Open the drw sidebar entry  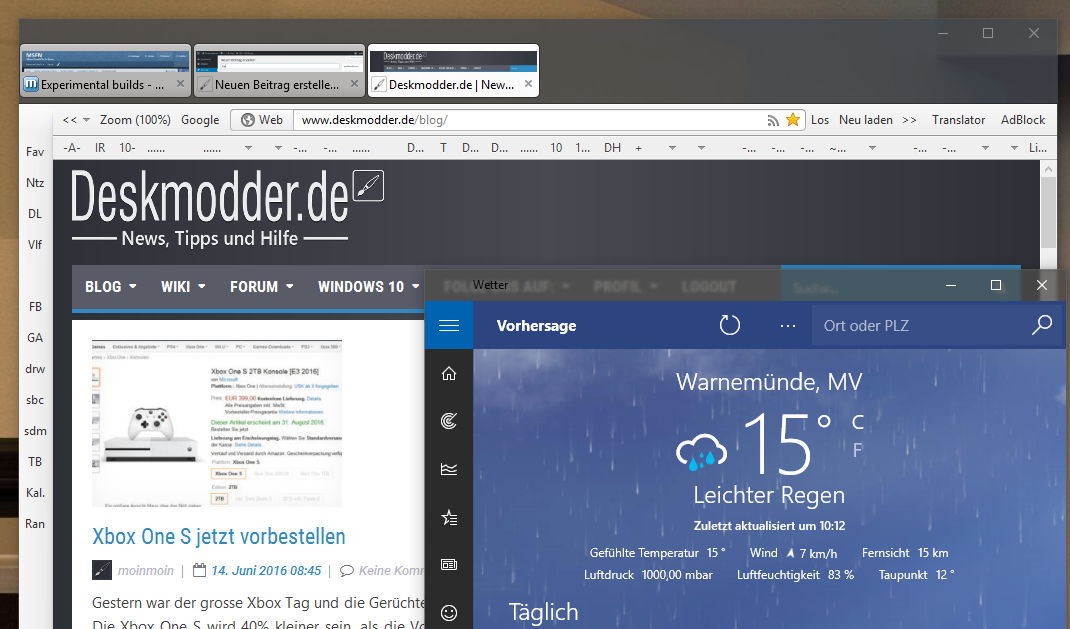35,369
